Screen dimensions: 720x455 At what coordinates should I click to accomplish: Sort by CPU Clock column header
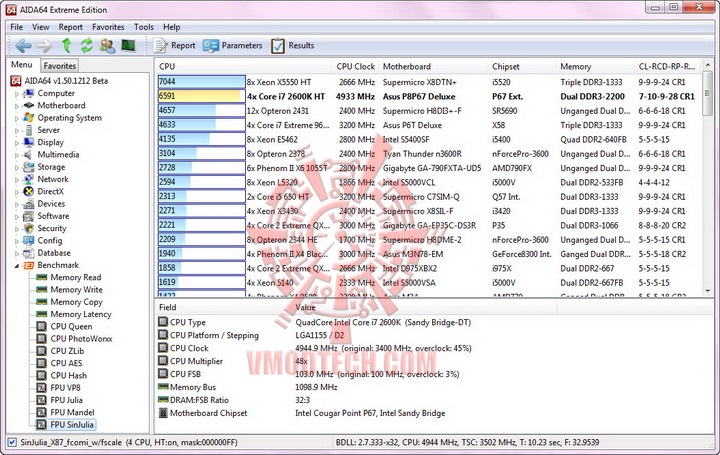click(355, 67)
